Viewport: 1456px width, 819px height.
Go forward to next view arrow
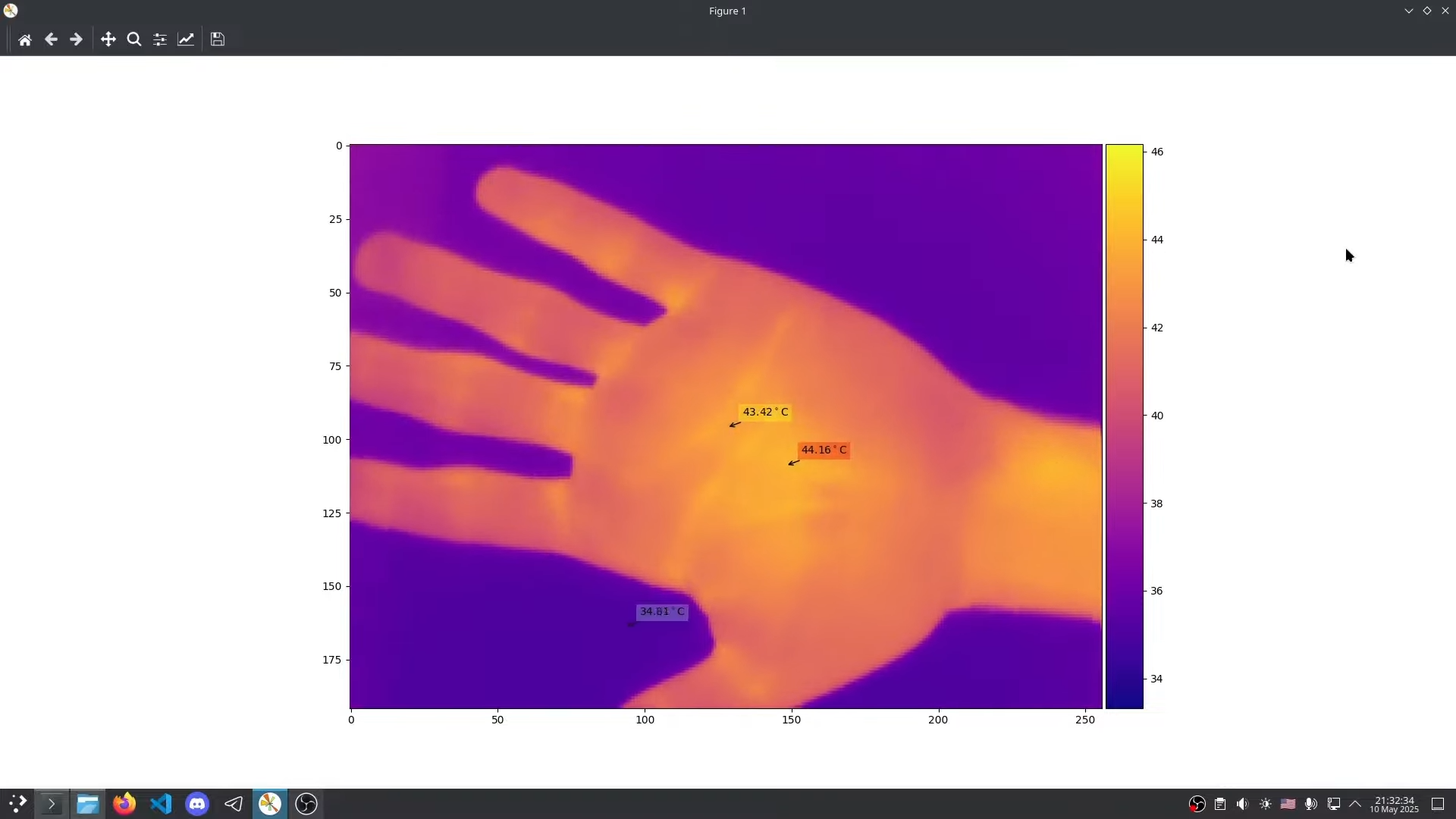pos(76,39)
